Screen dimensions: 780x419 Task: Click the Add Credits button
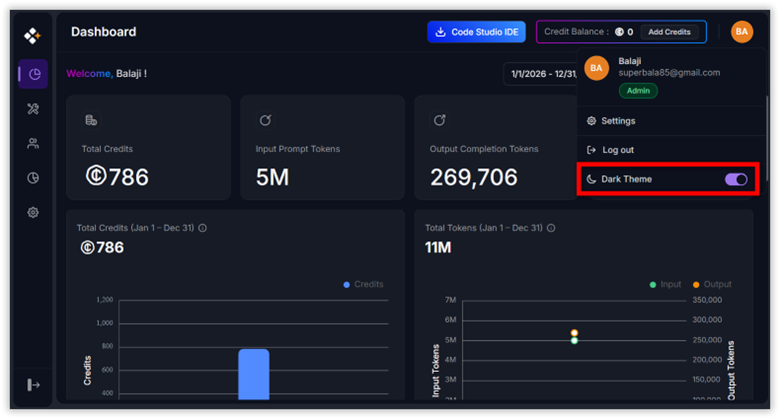click(x=669, y=32)
